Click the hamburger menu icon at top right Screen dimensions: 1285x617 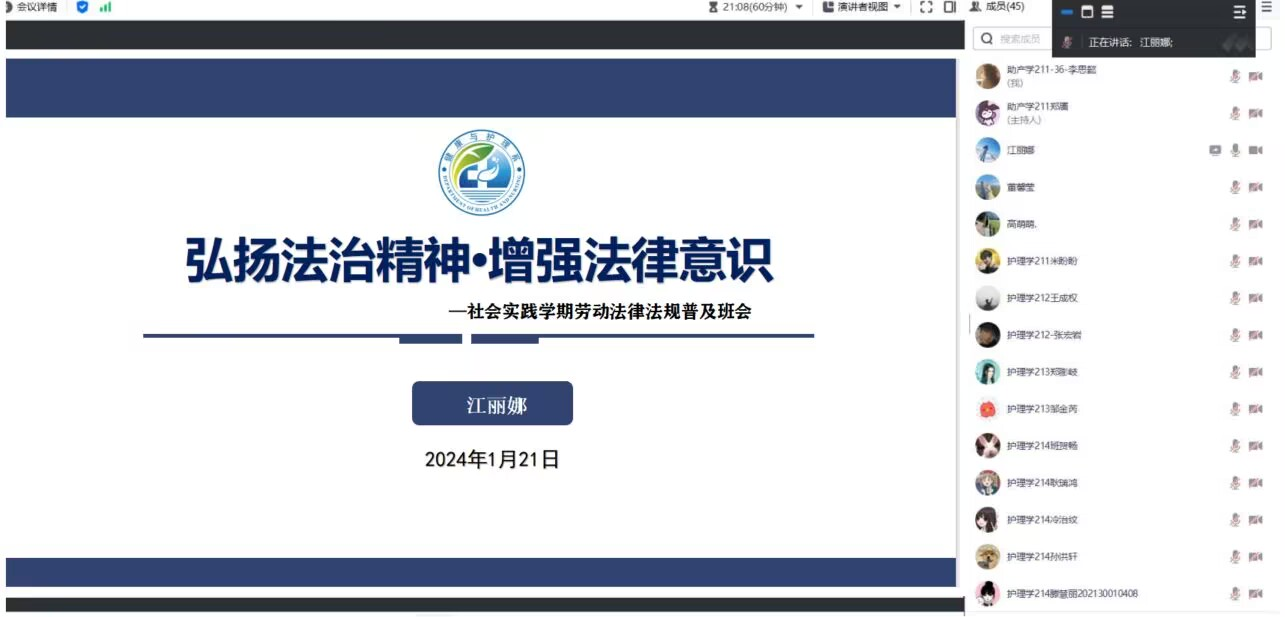(1266, 6)
